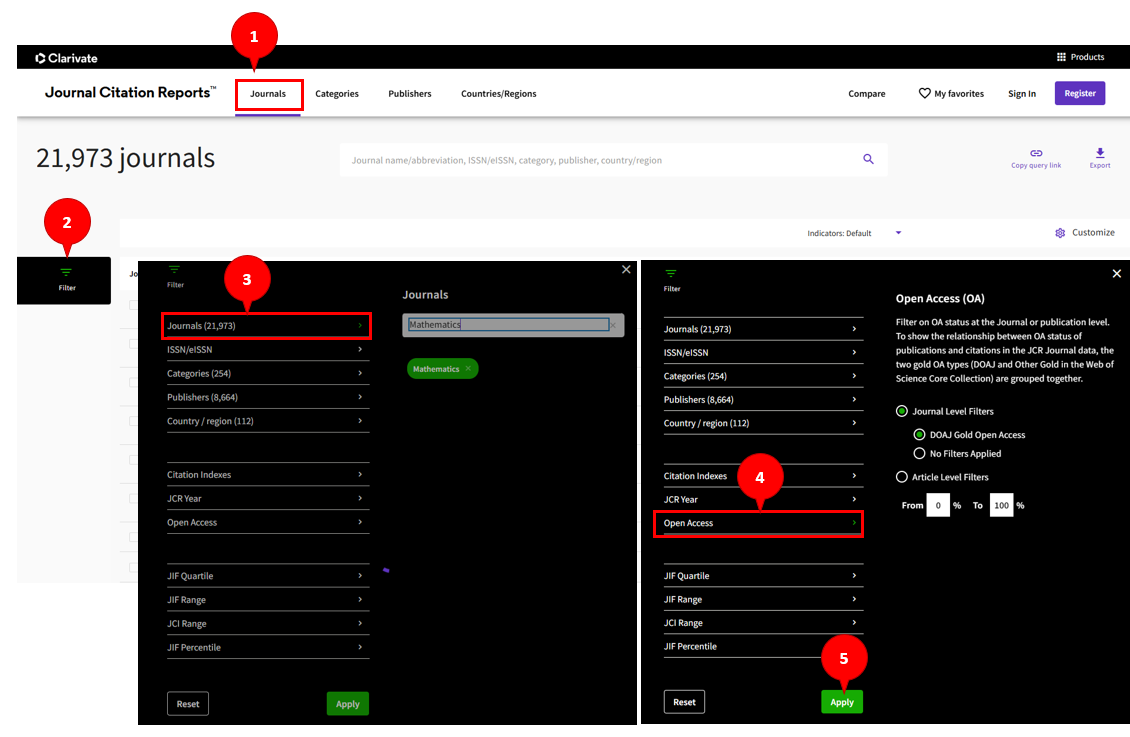
Task: Select No Filters Applied radio button
Action: (920, 453)
